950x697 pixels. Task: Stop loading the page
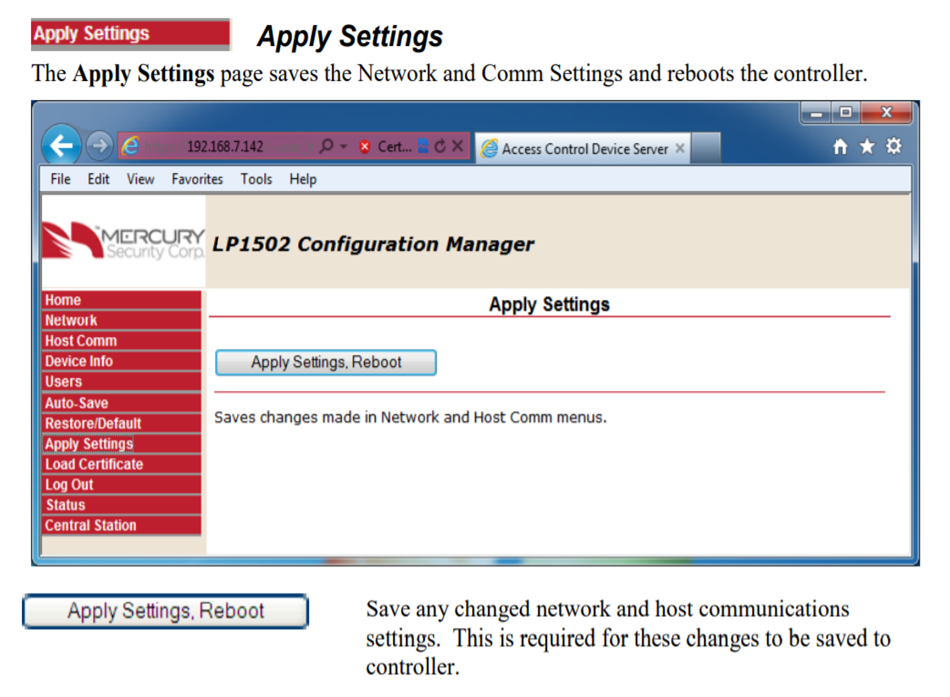[x=459, y=145]
